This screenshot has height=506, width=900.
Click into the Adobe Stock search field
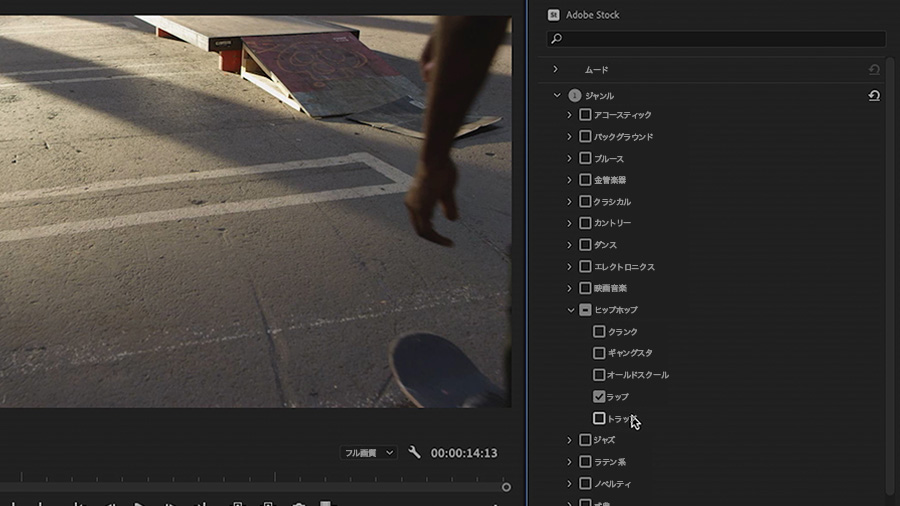pyautogui.click(x=716, y=38)
